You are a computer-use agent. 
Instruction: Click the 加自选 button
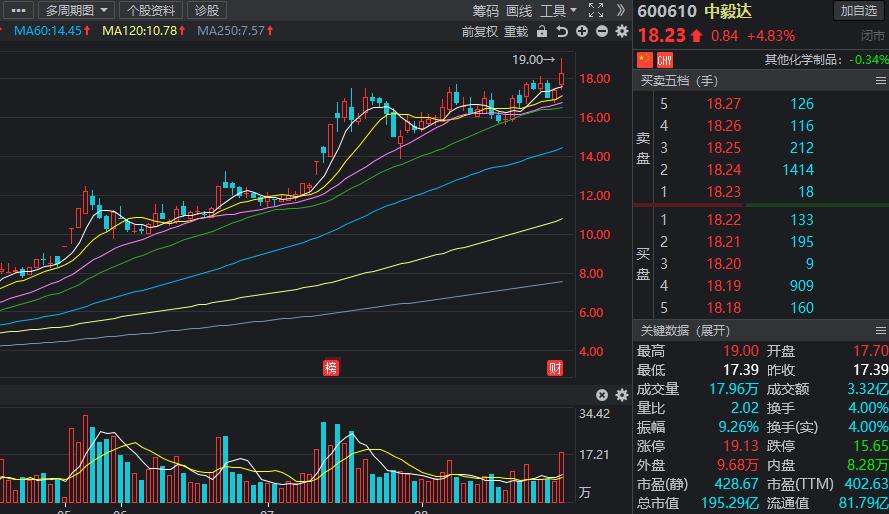[860, 10]
